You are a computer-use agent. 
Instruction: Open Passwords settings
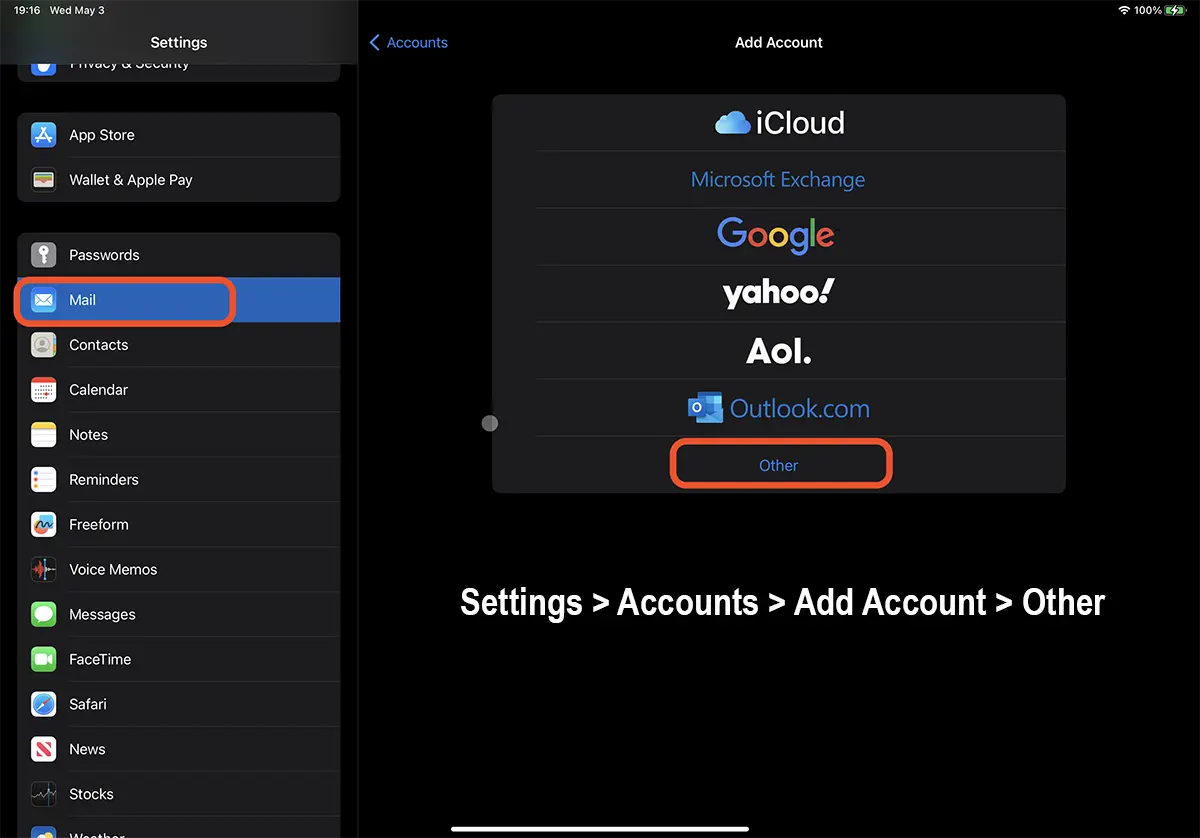pyautogui.click(x=179, y=255)
